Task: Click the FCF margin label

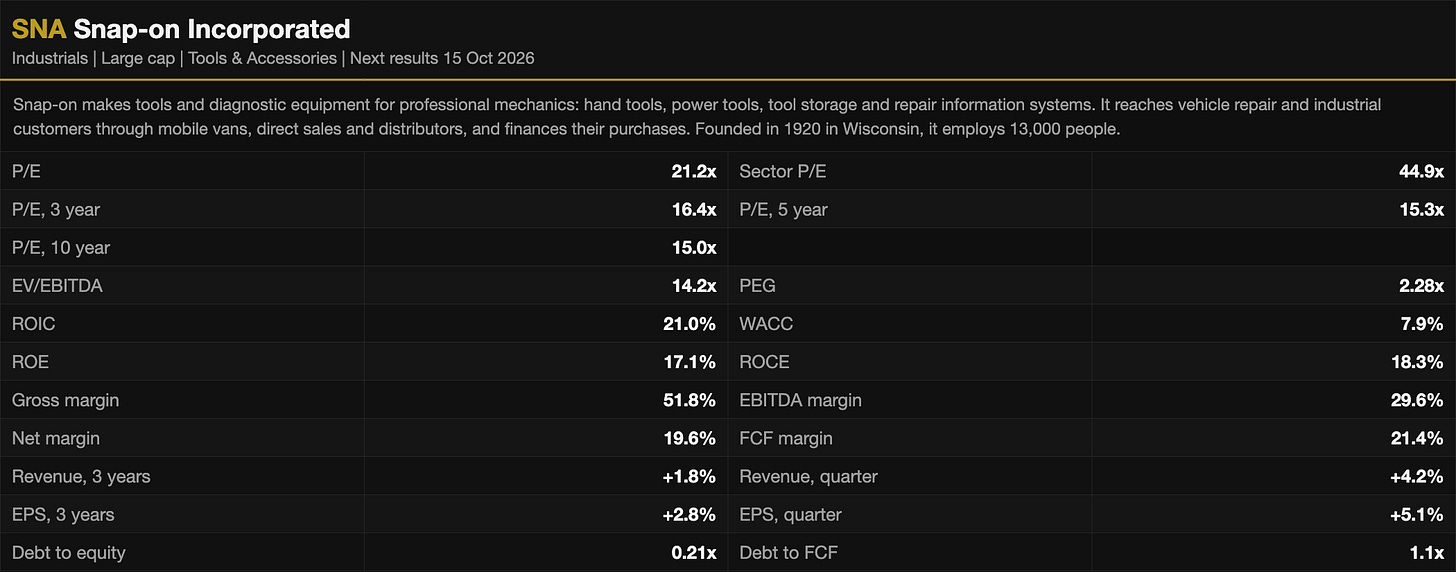Action: pyautogui.click(x=786, y=438)
